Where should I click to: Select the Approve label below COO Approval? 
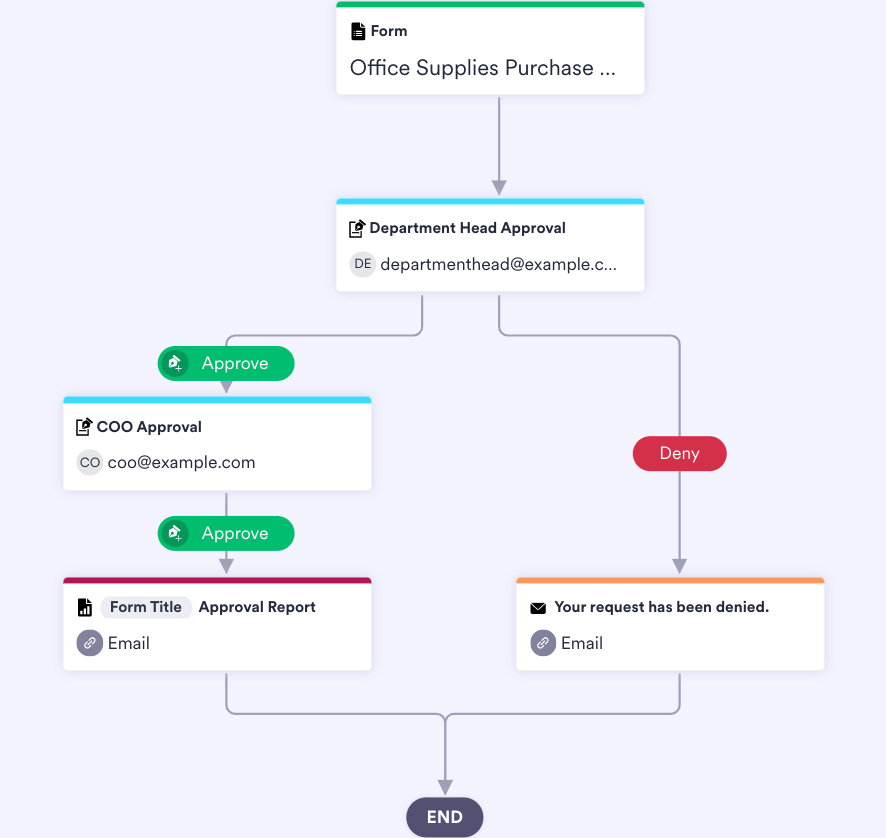pos(235,534)
